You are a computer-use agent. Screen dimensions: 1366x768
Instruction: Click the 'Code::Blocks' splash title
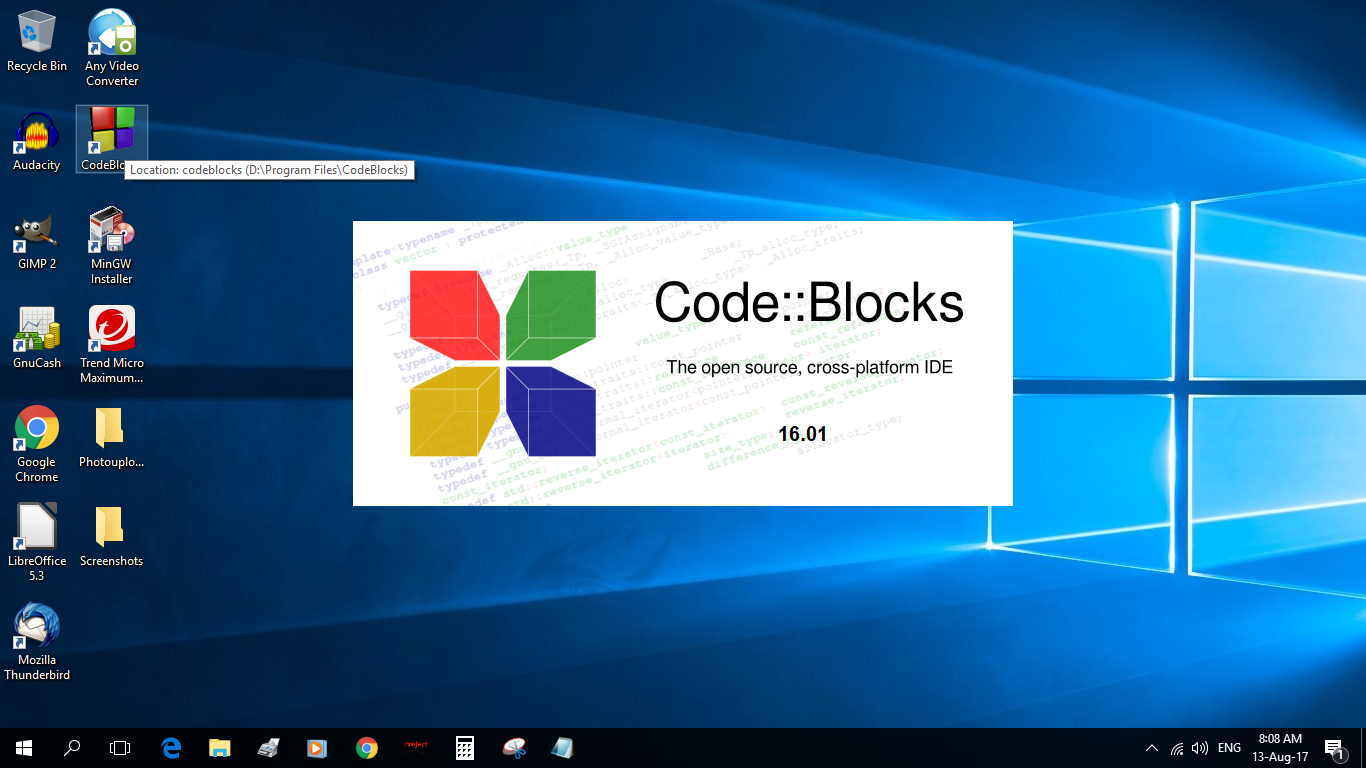[809, 302]
